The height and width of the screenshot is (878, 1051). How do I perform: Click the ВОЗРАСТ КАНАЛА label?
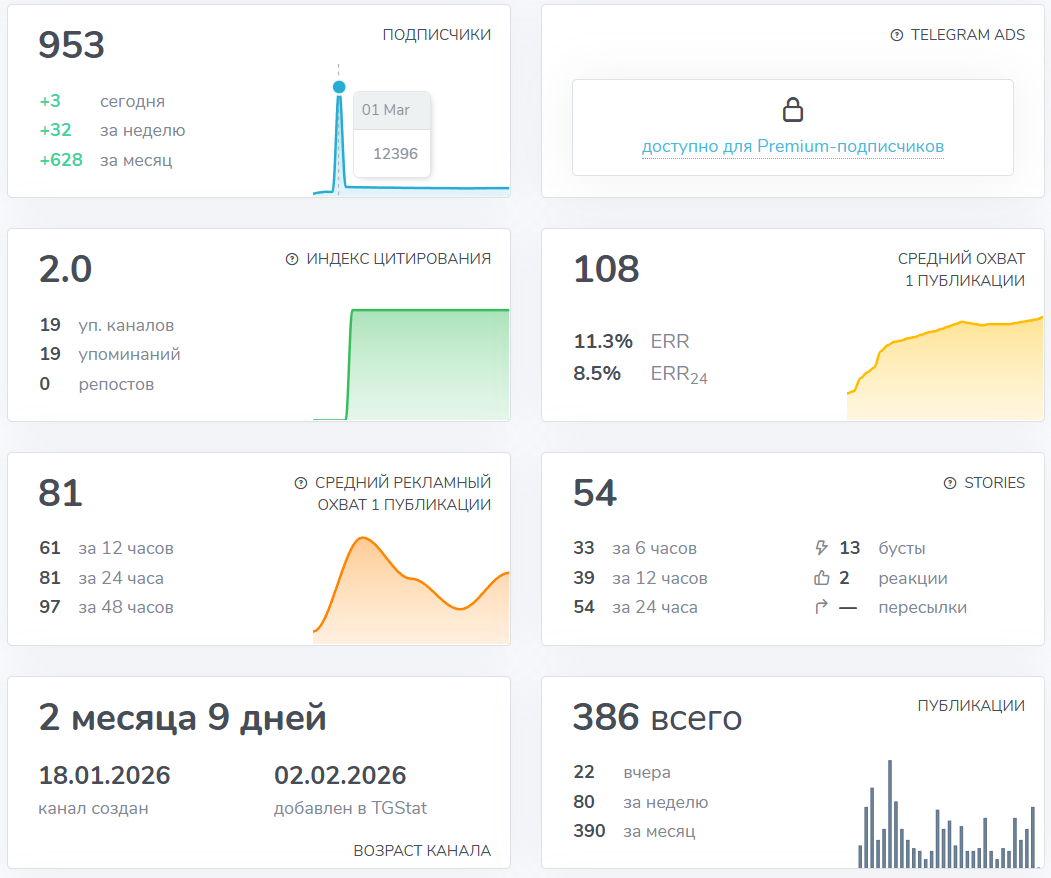click(x=421, y=851)
